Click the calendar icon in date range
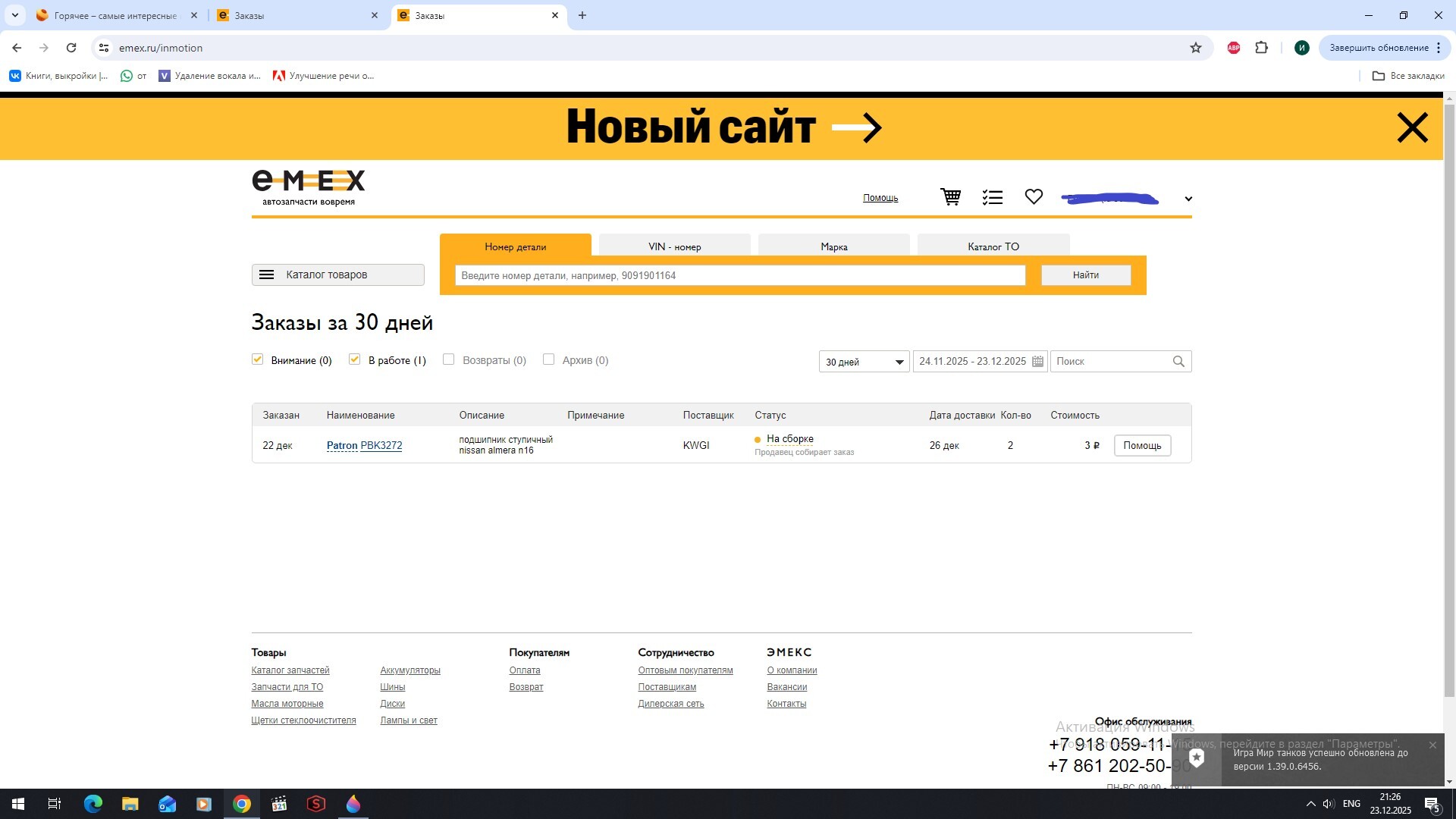Screen dimensions: 1456x819 [x=1037, y=362]
